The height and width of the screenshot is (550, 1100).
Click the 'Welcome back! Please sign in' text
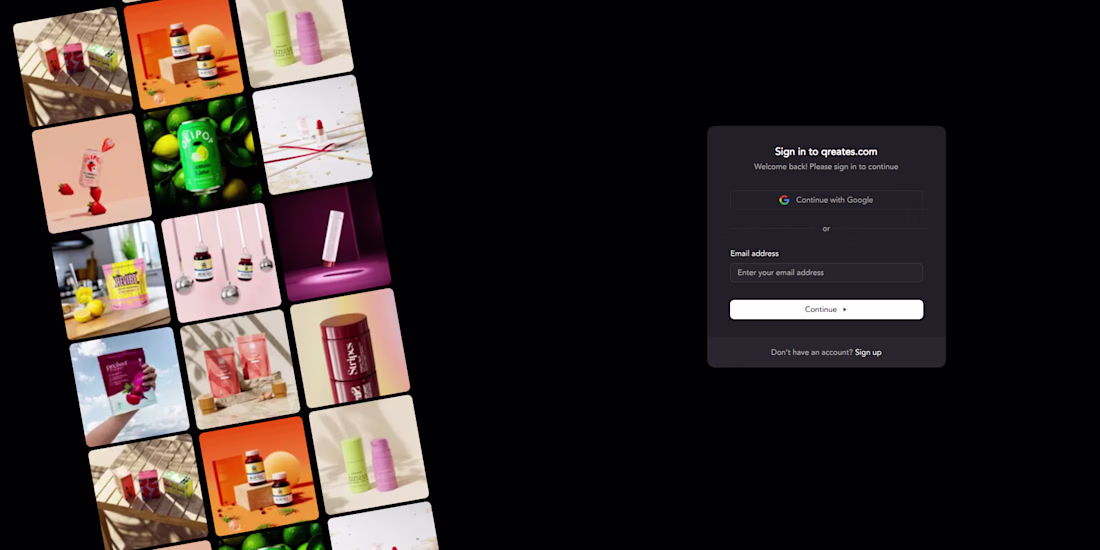826,167
